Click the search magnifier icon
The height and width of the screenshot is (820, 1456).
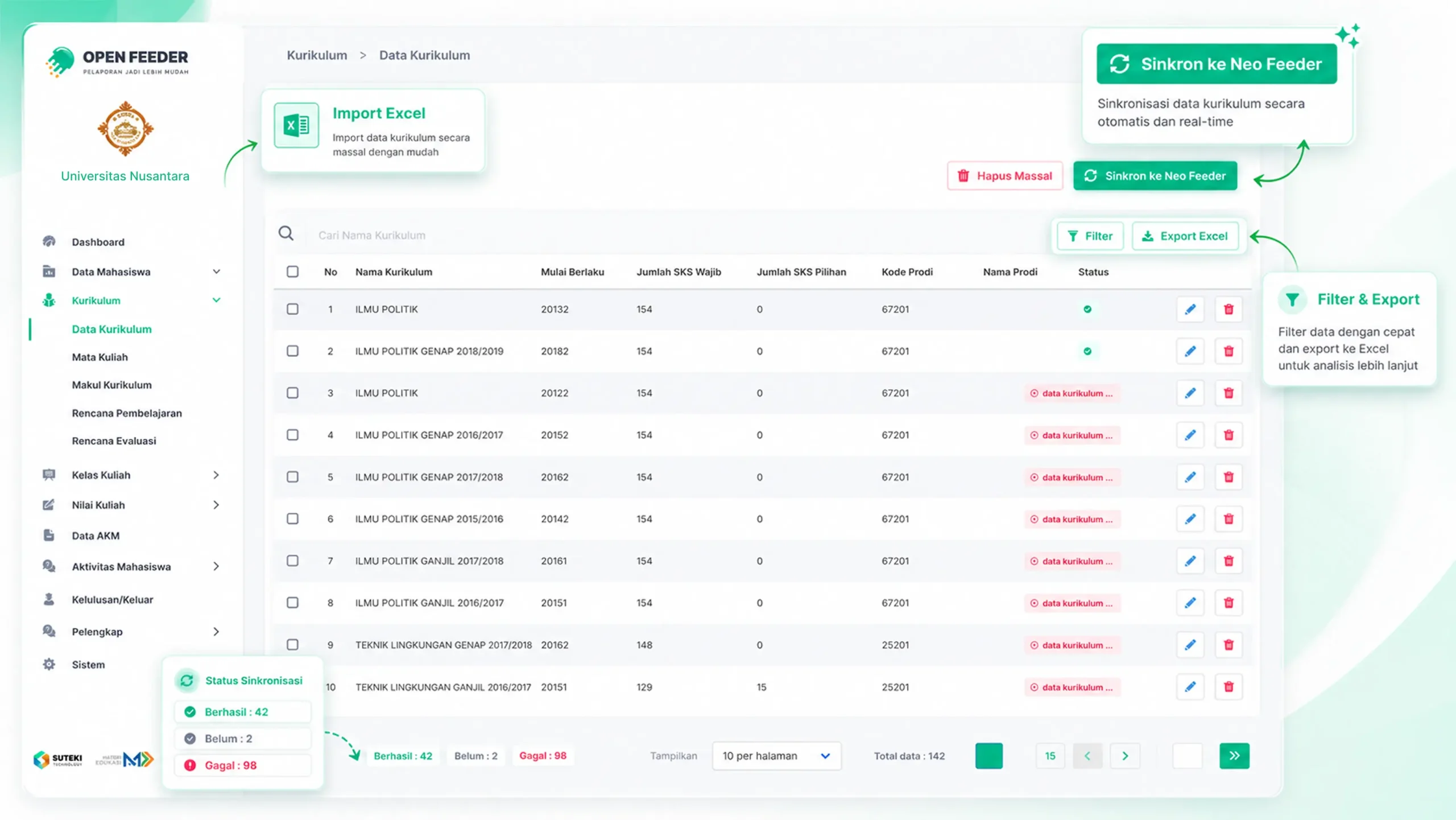coord(286,233)
